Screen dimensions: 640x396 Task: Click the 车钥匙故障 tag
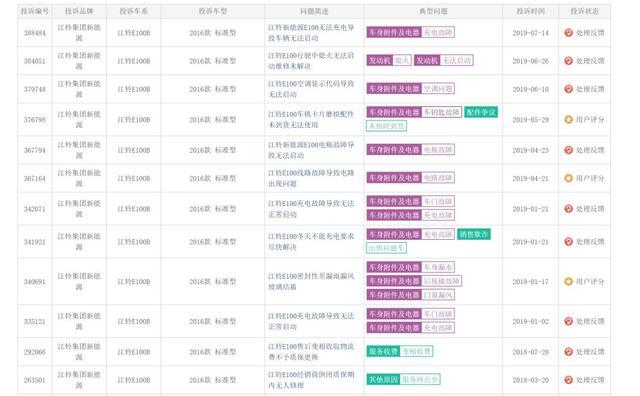(414, 112)
